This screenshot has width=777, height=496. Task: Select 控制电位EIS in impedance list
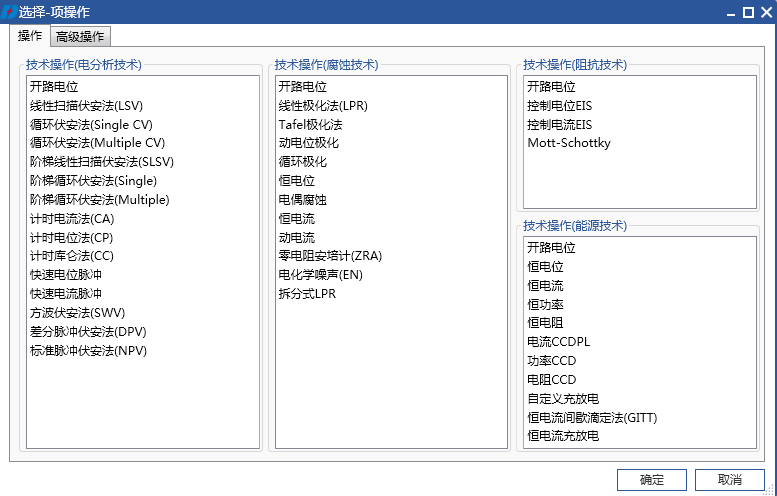click(559, 106)
